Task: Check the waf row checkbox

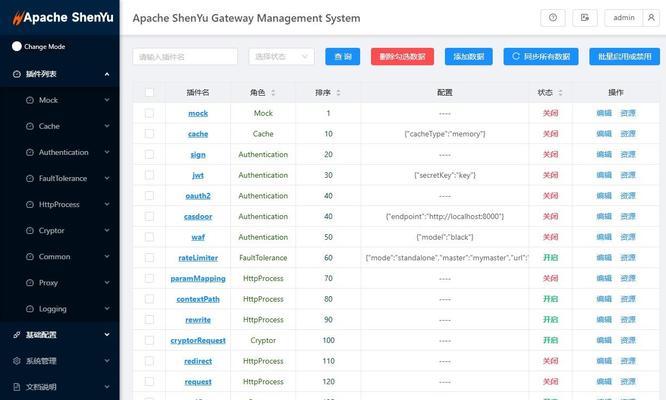Action: pyautogui.click(x=149, y=237)
